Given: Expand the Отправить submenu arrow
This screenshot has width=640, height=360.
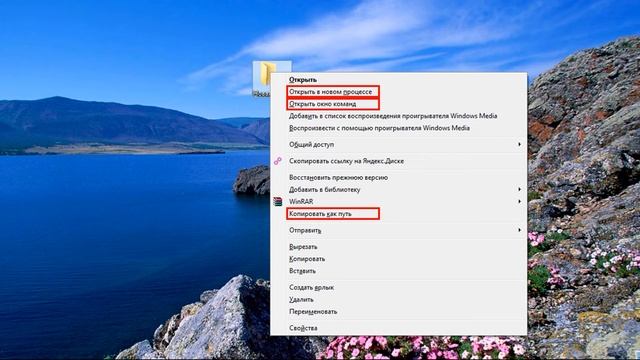Looking at the screenshot, I should [x=519, y=230].
